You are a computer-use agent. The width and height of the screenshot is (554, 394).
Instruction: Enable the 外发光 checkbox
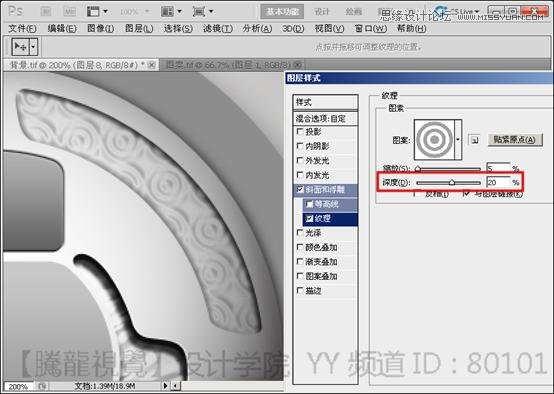(x=300, y=160)
